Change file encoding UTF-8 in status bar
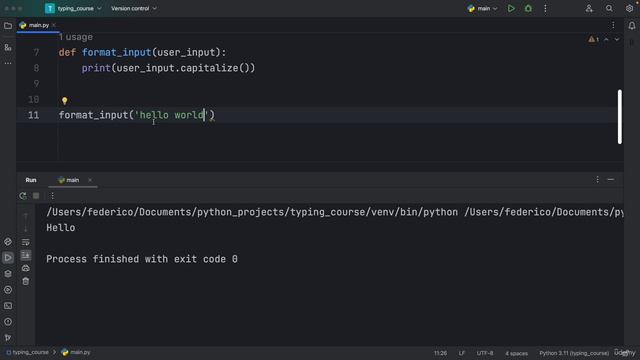The width and height of the screenshot is (640, 360). pyautogui.click(x=485, y=353)
